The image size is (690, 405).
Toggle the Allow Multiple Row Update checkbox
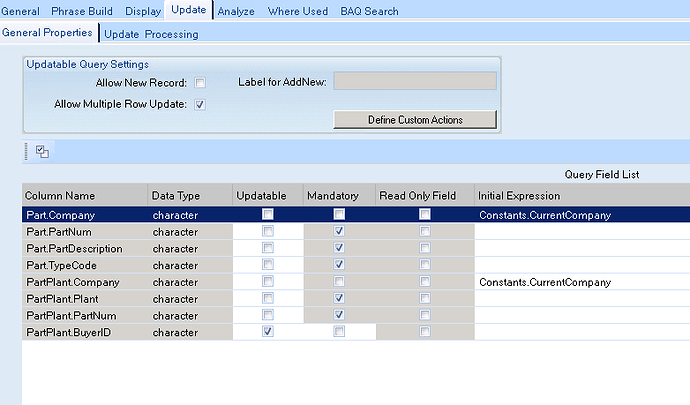200,105
